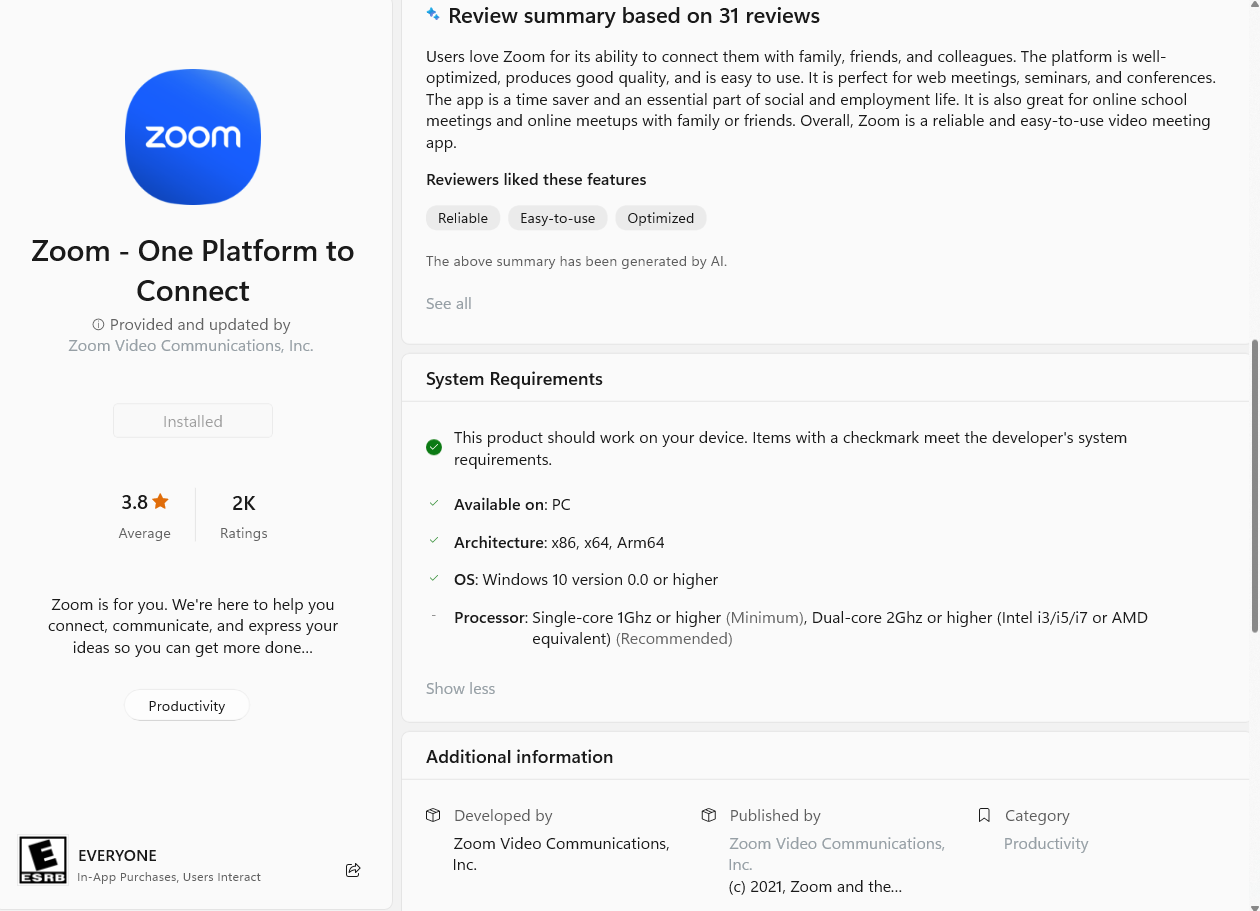Click the green compatibility checkmark icon
The width and height of the screenshot is (1260, 911).
pyautogui.click(x=434, y=447)
